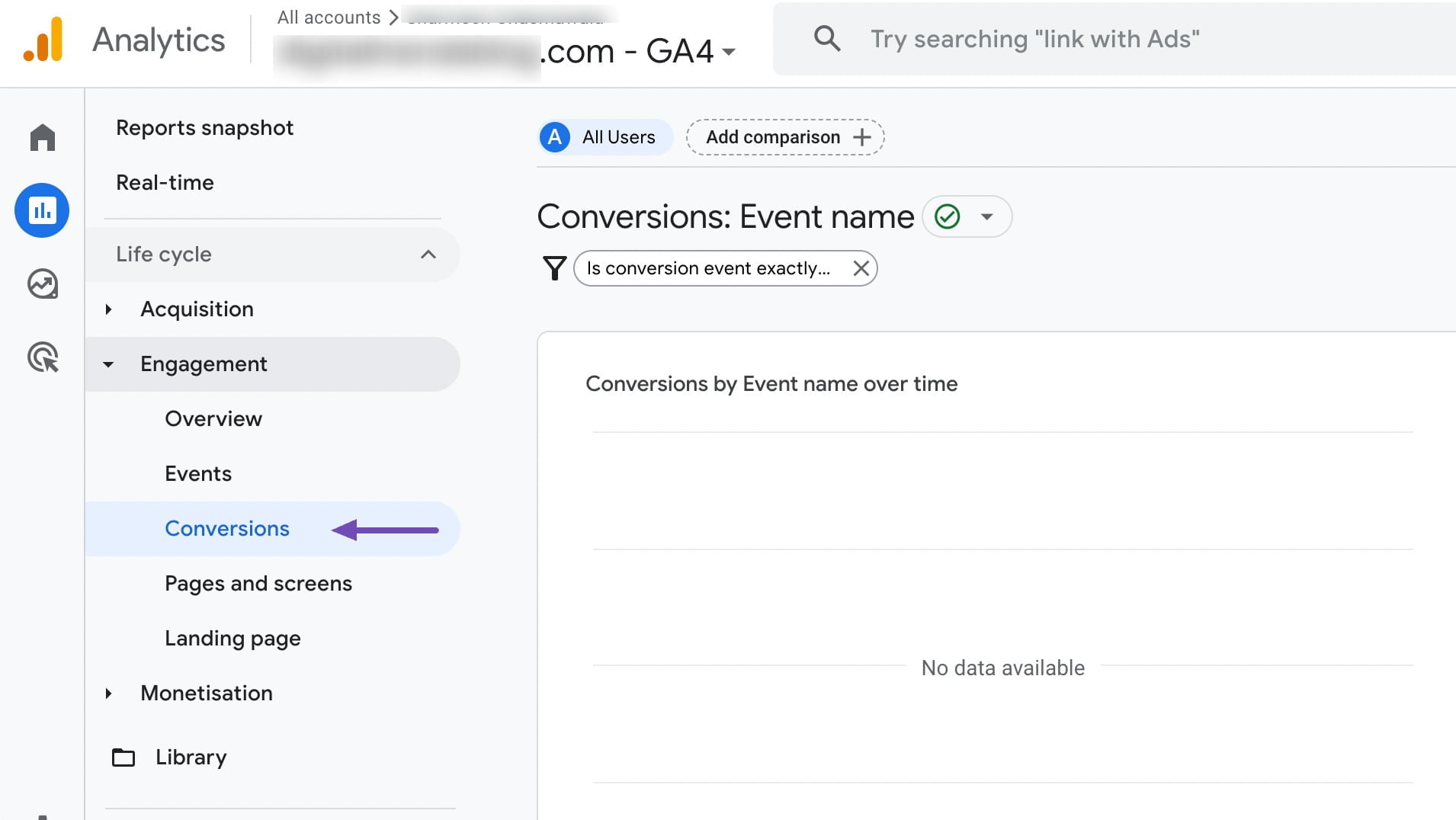Collapse the Life cycle section

tap(428, 255)
